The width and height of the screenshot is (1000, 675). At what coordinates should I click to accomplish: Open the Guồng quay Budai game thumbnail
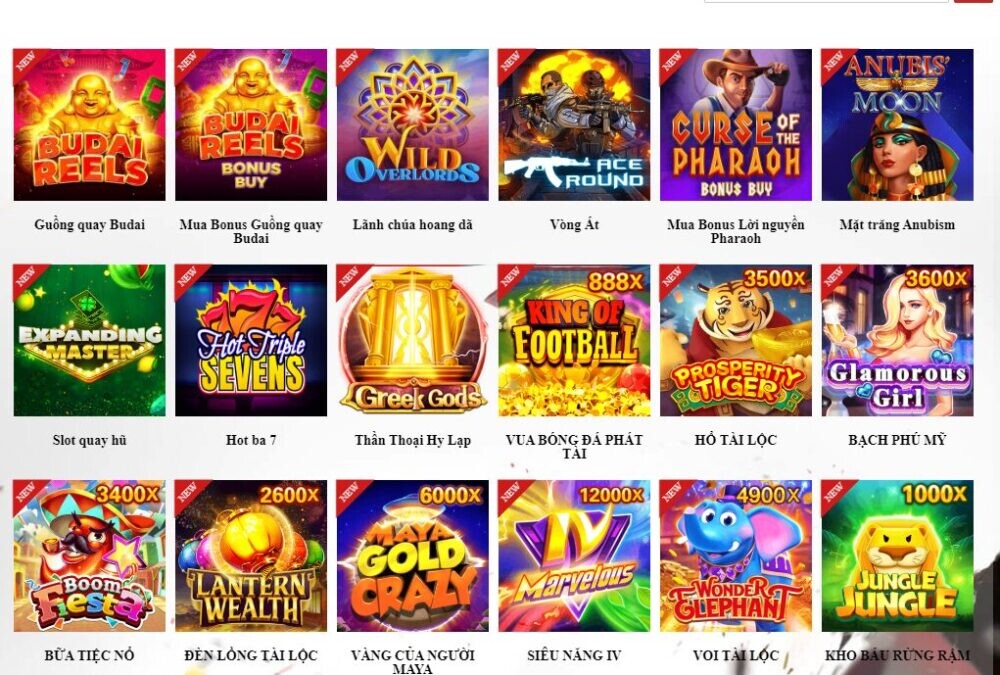pyautogui.click(x=90, y=123)
